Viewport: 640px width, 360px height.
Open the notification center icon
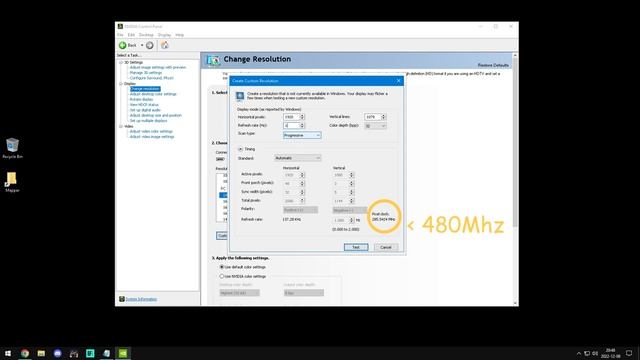(x=629, y=353)
